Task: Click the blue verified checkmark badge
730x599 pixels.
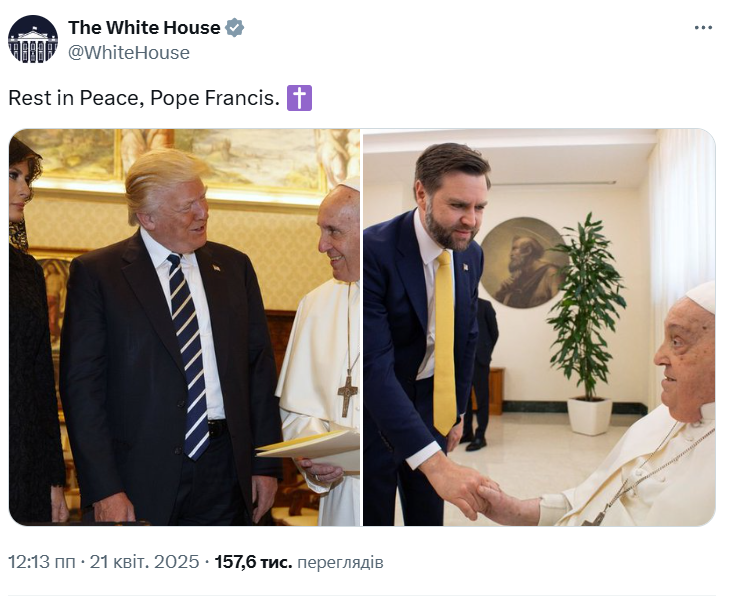Action: tap(234, 28)
